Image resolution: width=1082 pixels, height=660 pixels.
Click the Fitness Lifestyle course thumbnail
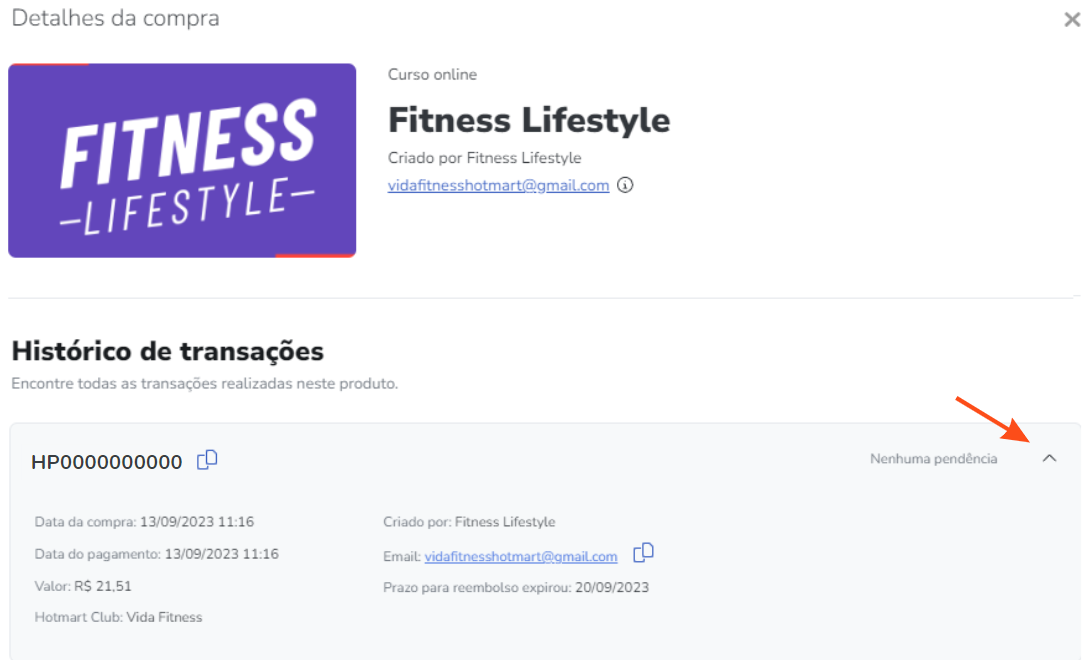click(x=182, y=160)
